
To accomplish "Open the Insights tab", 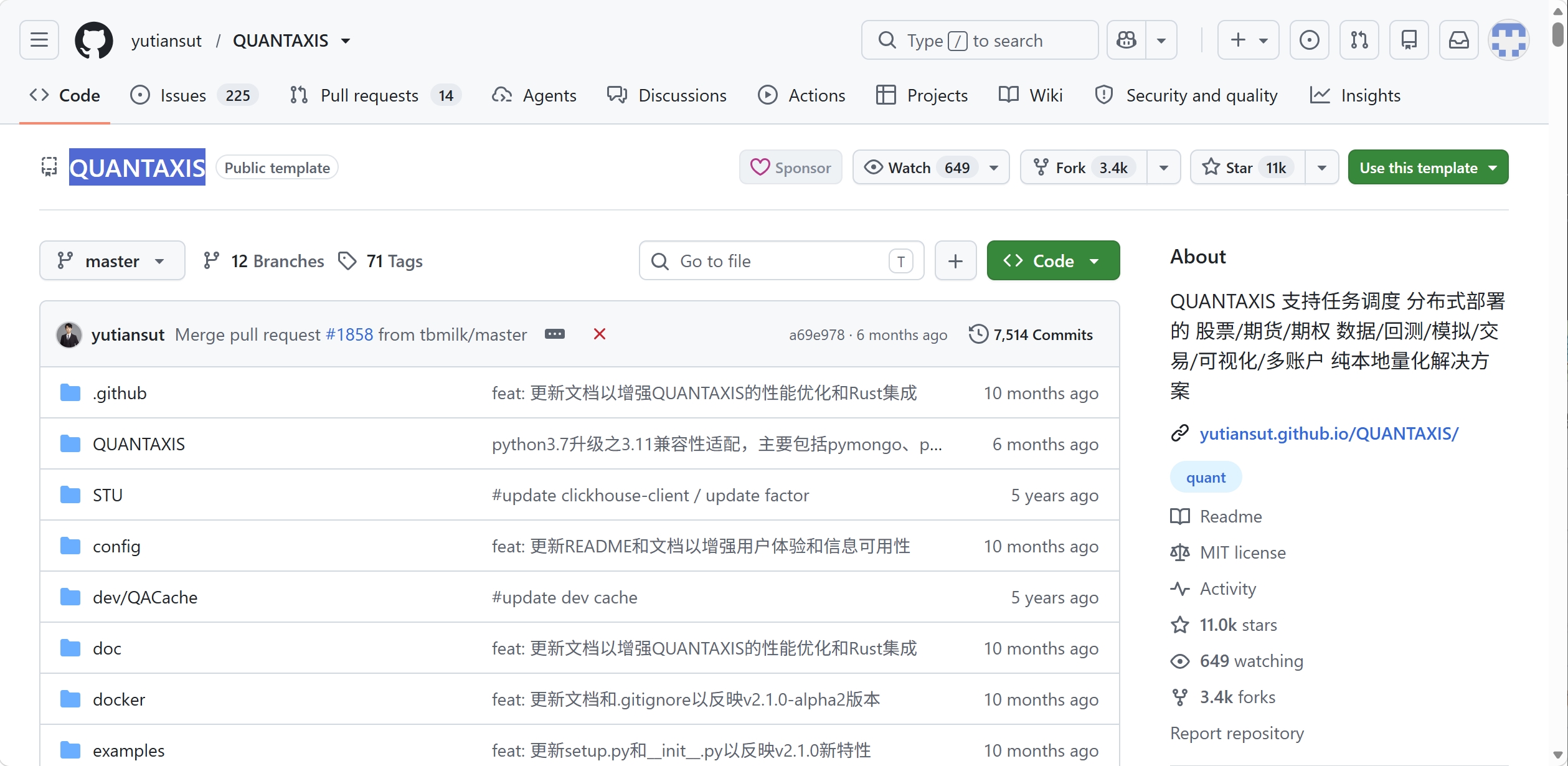I will coord(1355,95).
